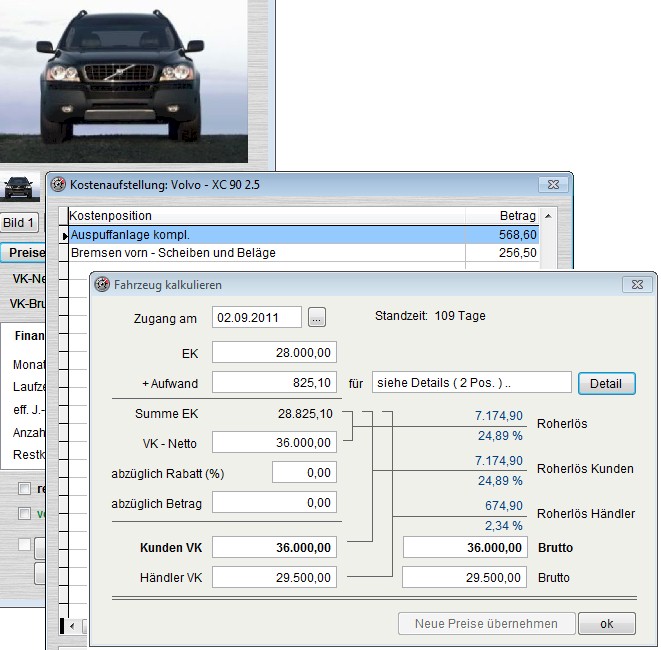Screen dimensions: 661x650
Task: Toggle the first checkbox below the finance panel
Action: click(x=24, y=488)
